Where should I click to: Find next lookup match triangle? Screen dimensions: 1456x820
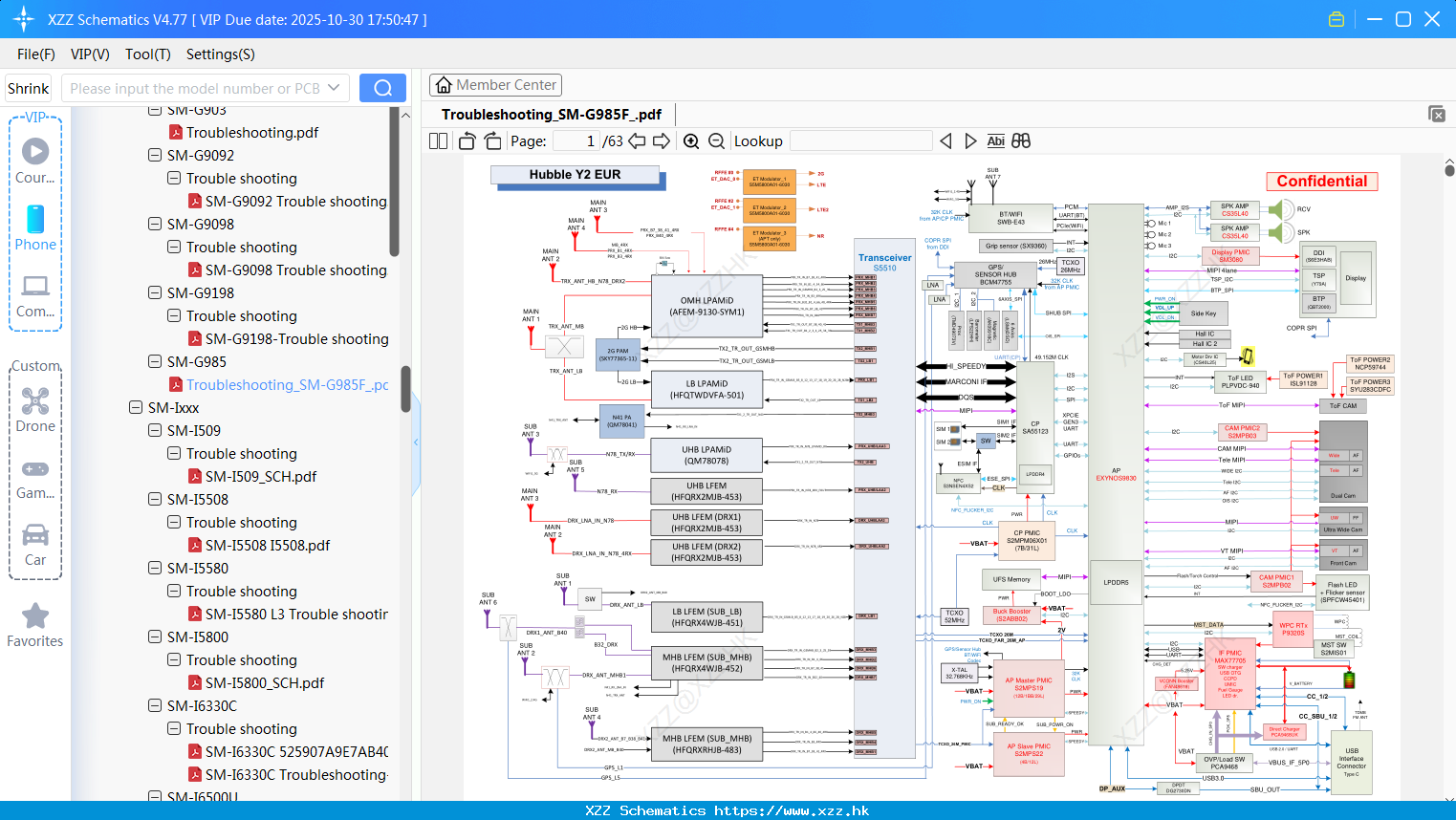970,141
